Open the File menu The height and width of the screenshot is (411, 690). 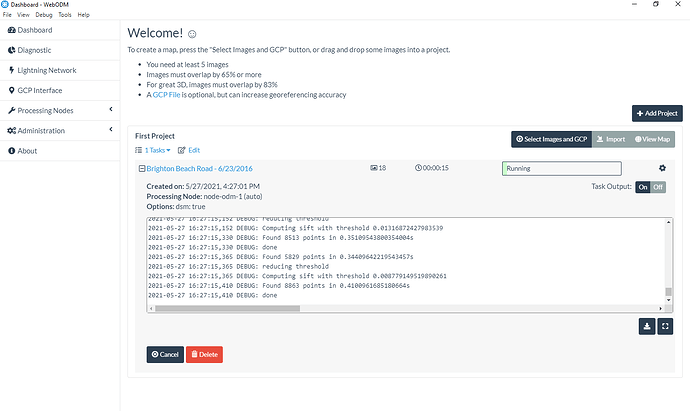(7, 15)
